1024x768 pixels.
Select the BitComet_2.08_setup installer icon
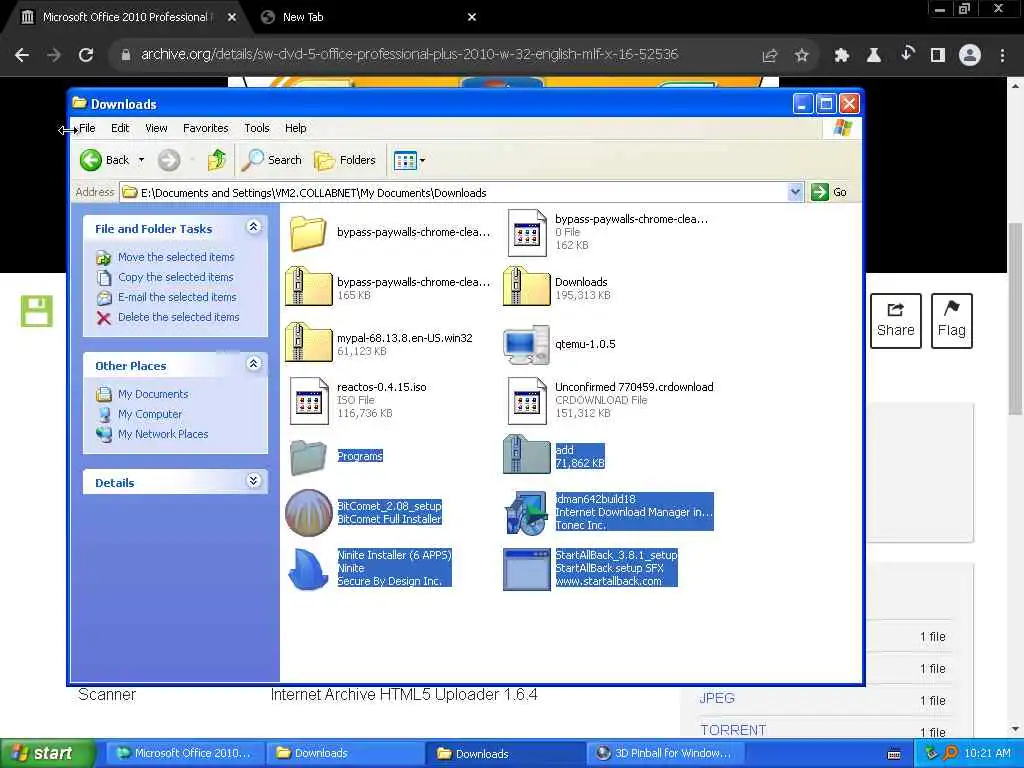(308, 513)
